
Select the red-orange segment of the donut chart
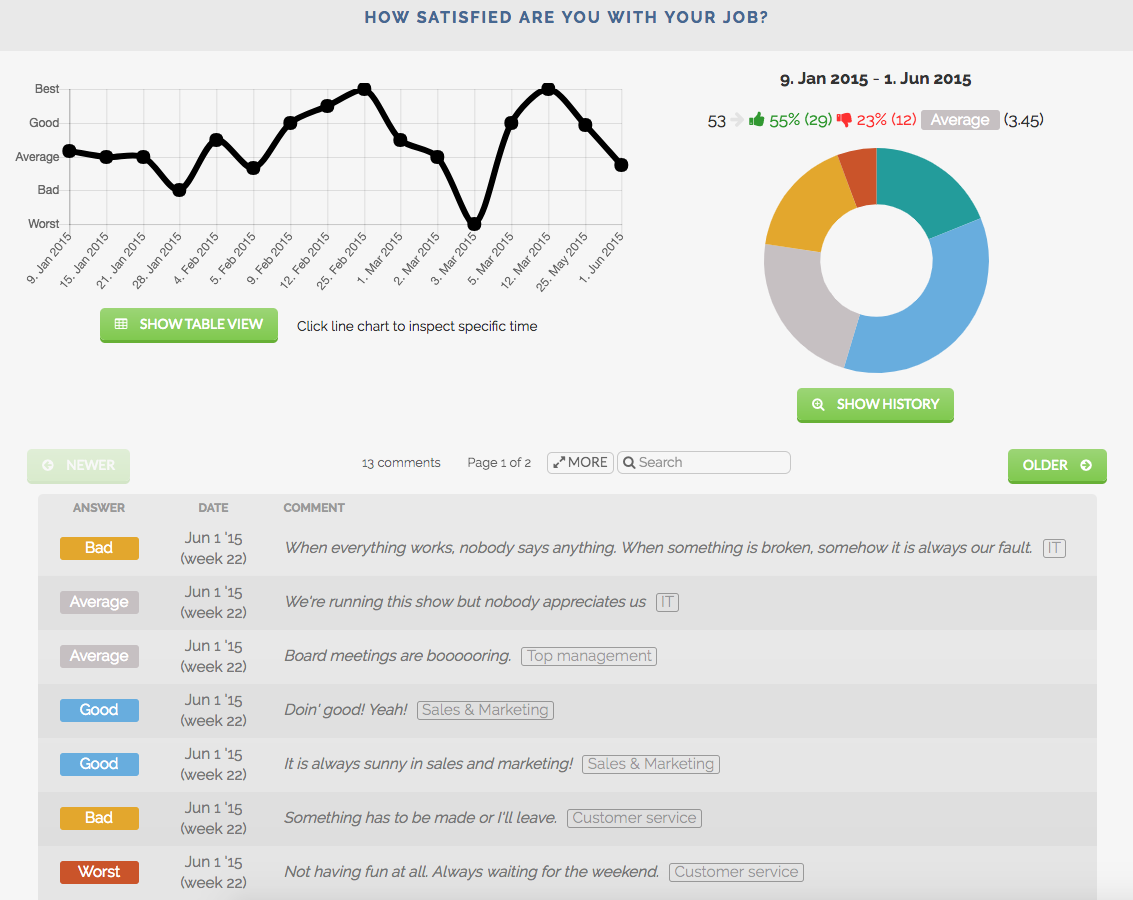pyautogui.click(x=861, y=176)
